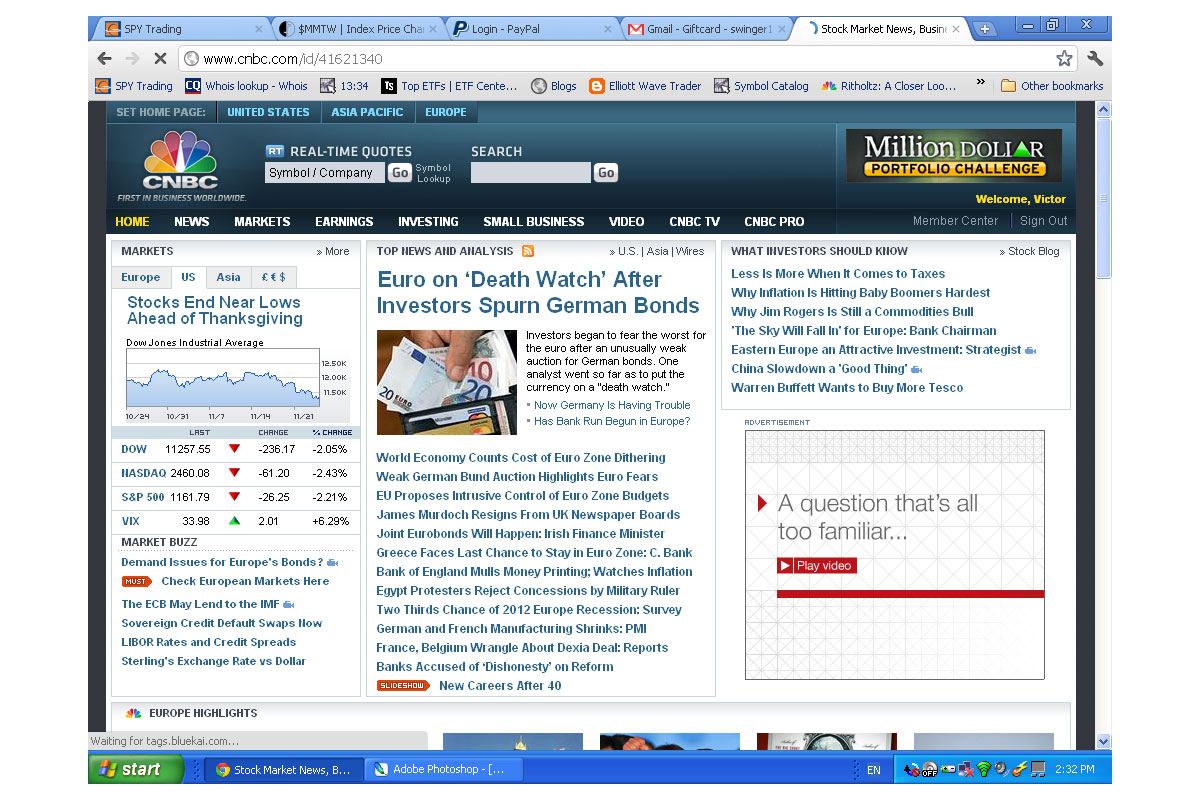Open Markets panel More link
The width and height of the screenshot is (1200, 800).
tap(333, 251)
